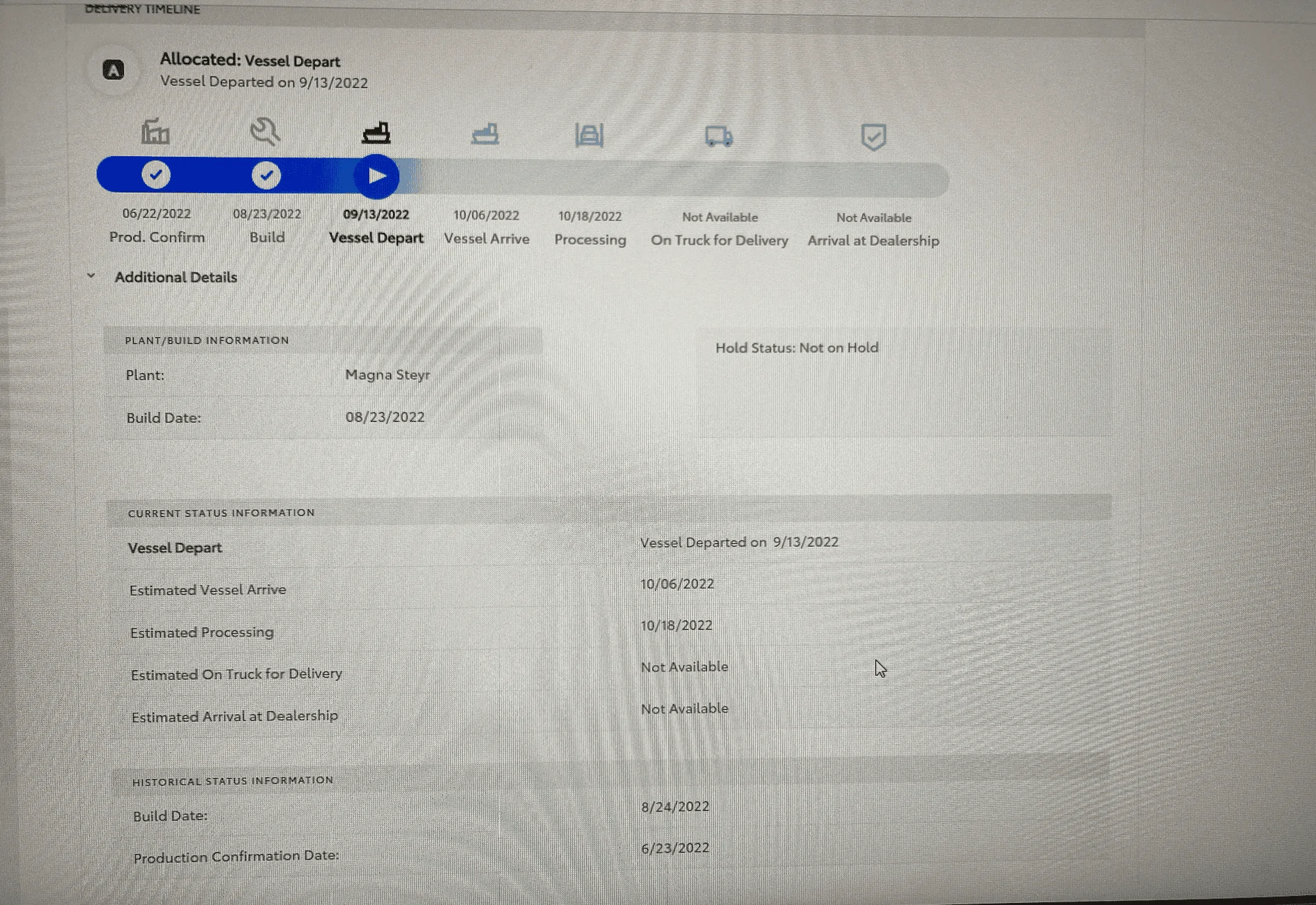
Task: Click the Allocated 'A' status badge icon
Action: (x=113, y=70)
